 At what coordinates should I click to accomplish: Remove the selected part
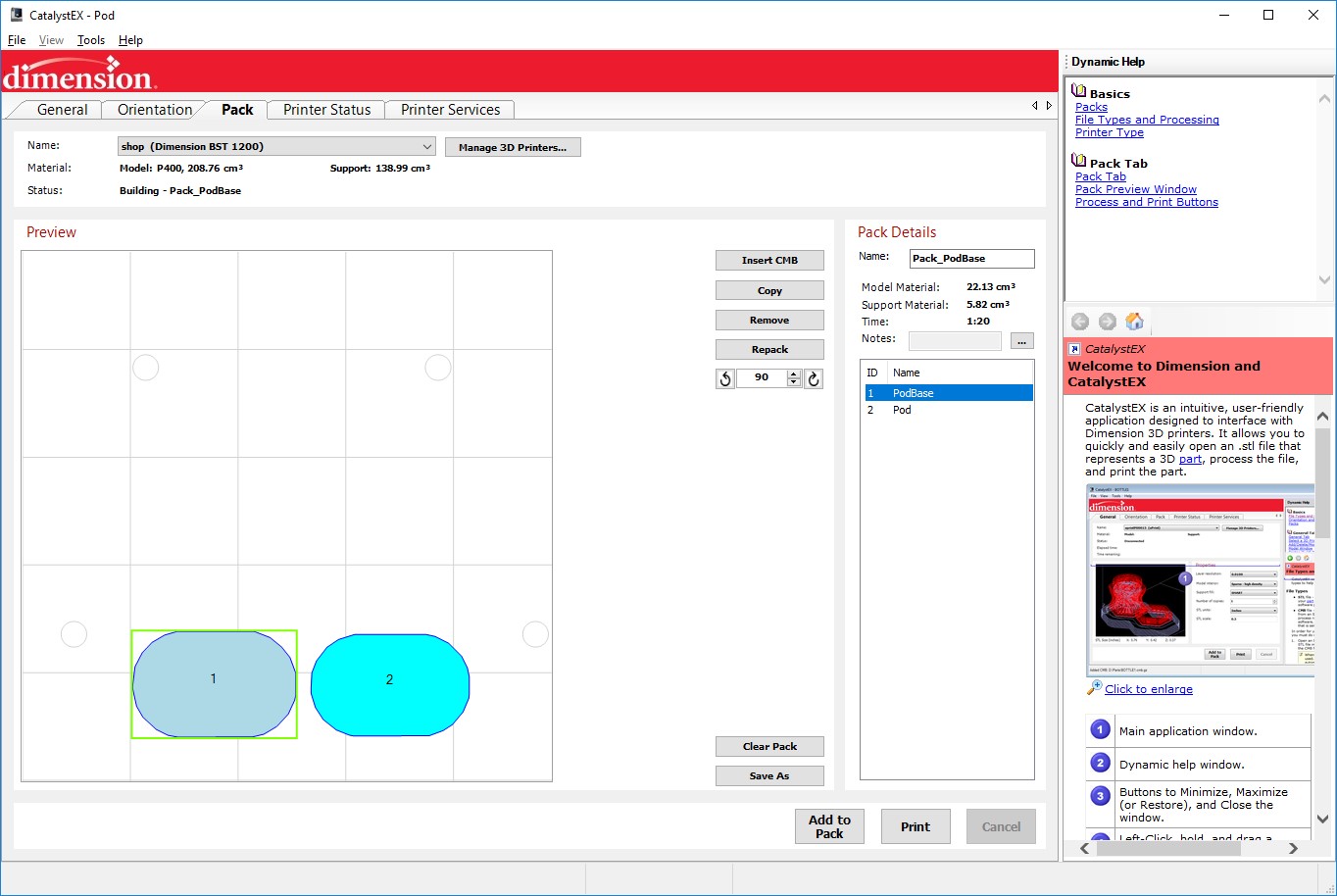[769, 321]
